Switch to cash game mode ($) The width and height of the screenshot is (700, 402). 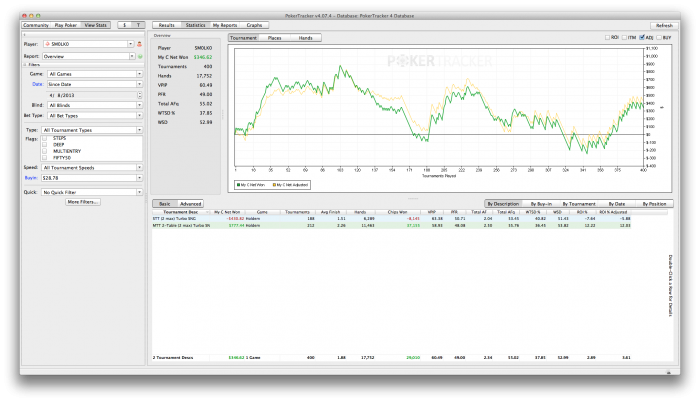click(125, 25)
